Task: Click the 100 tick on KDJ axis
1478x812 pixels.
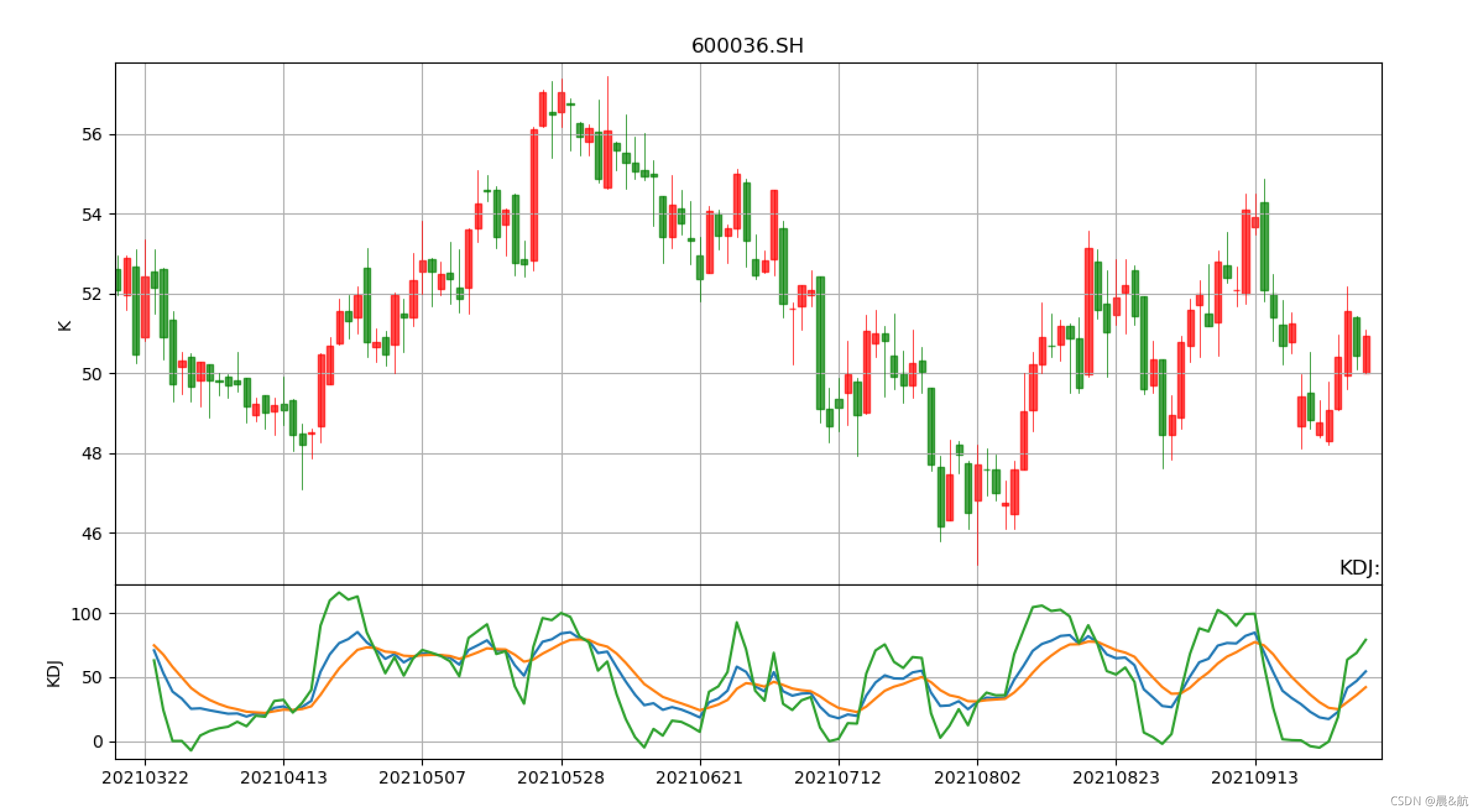Action: 86,614
